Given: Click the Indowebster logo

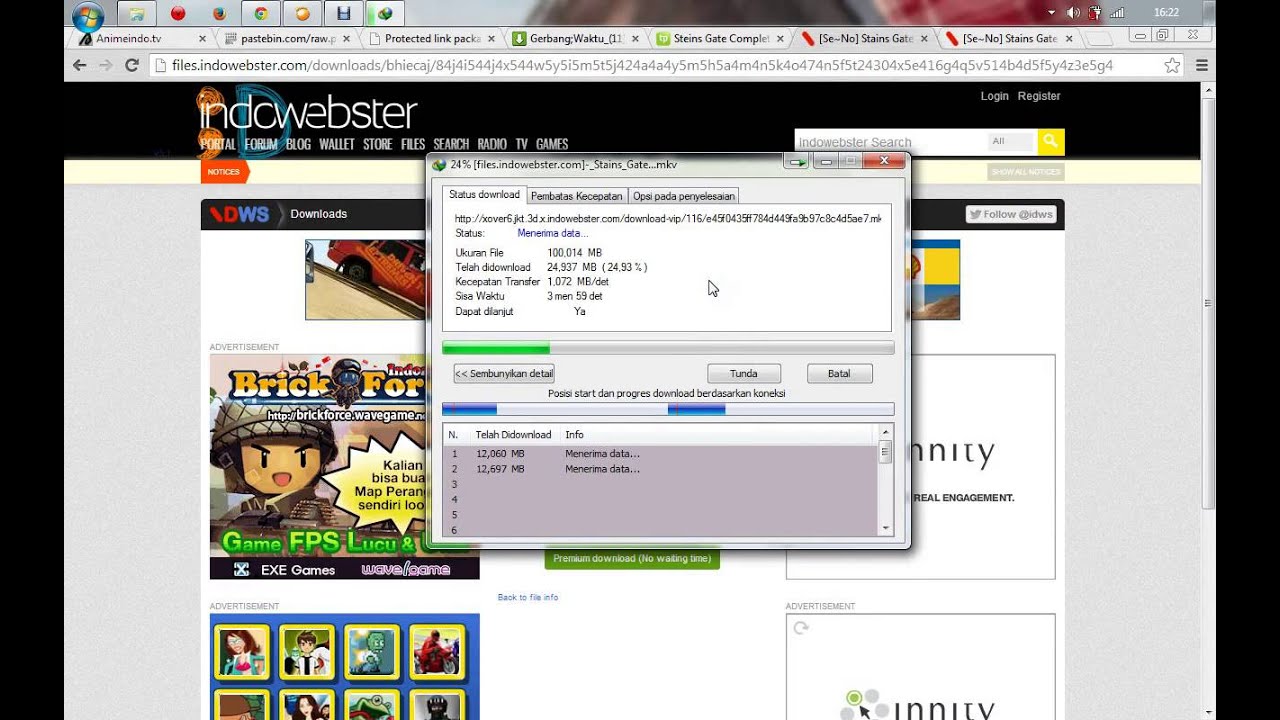Looking at the screenshot, I should pyautogui.click(x=307, y=112).
